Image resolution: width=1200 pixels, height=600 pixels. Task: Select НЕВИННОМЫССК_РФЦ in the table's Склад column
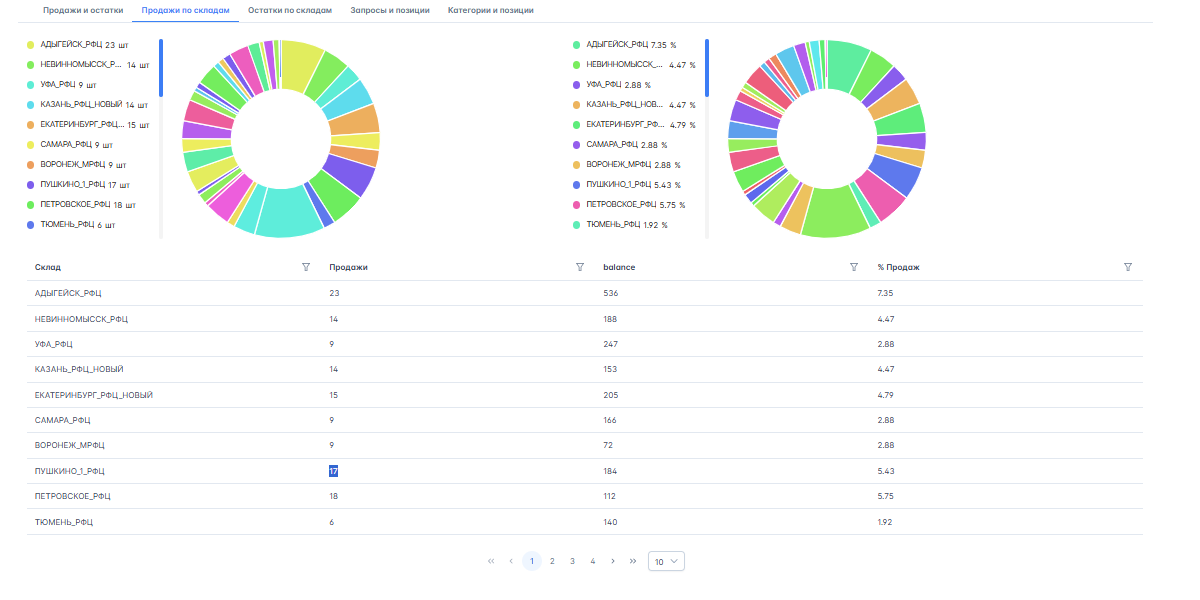coord(81,319)
